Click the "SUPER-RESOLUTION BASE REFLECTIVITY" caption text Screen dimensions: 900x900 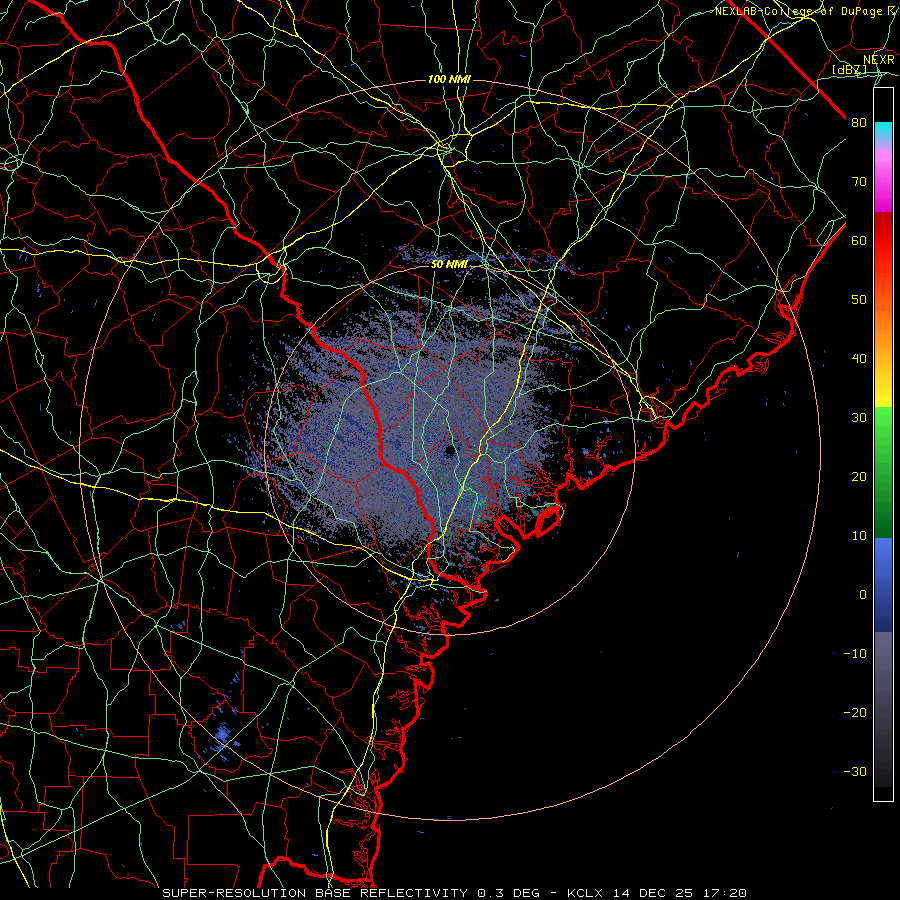coord(315,893)
